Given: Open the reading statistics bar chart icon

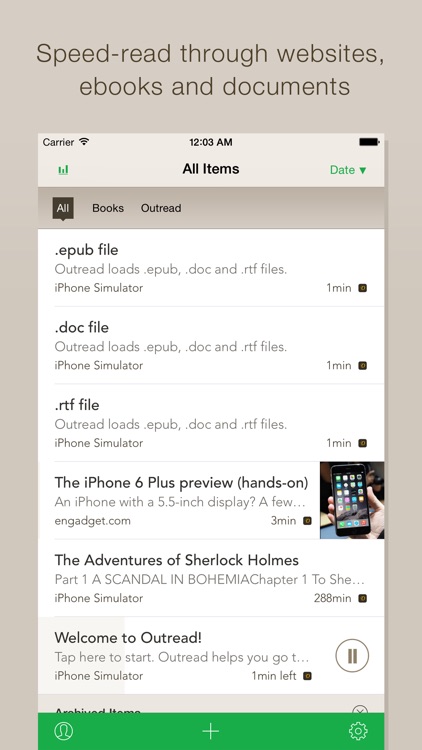Looking at the screenshot, I should click(63, 170).
